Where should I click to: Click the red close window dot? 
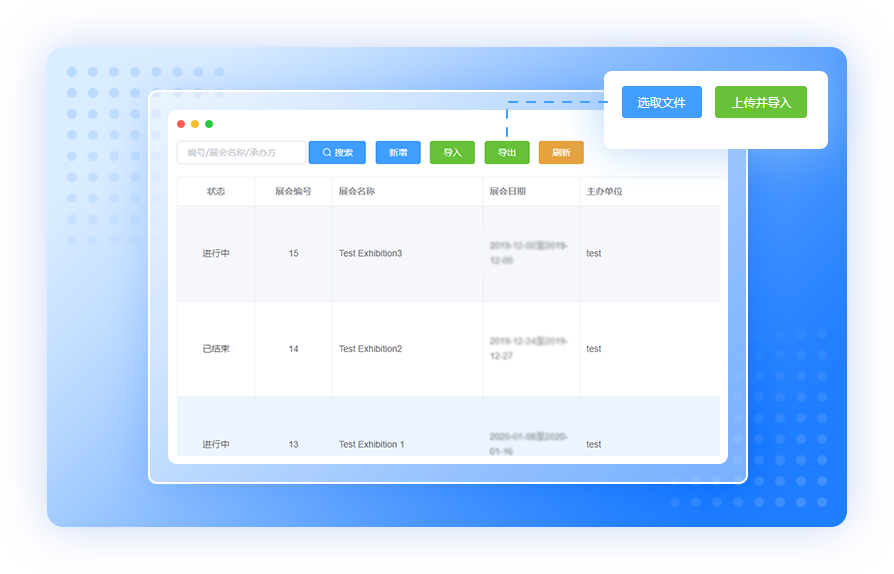tap(181, 124)
